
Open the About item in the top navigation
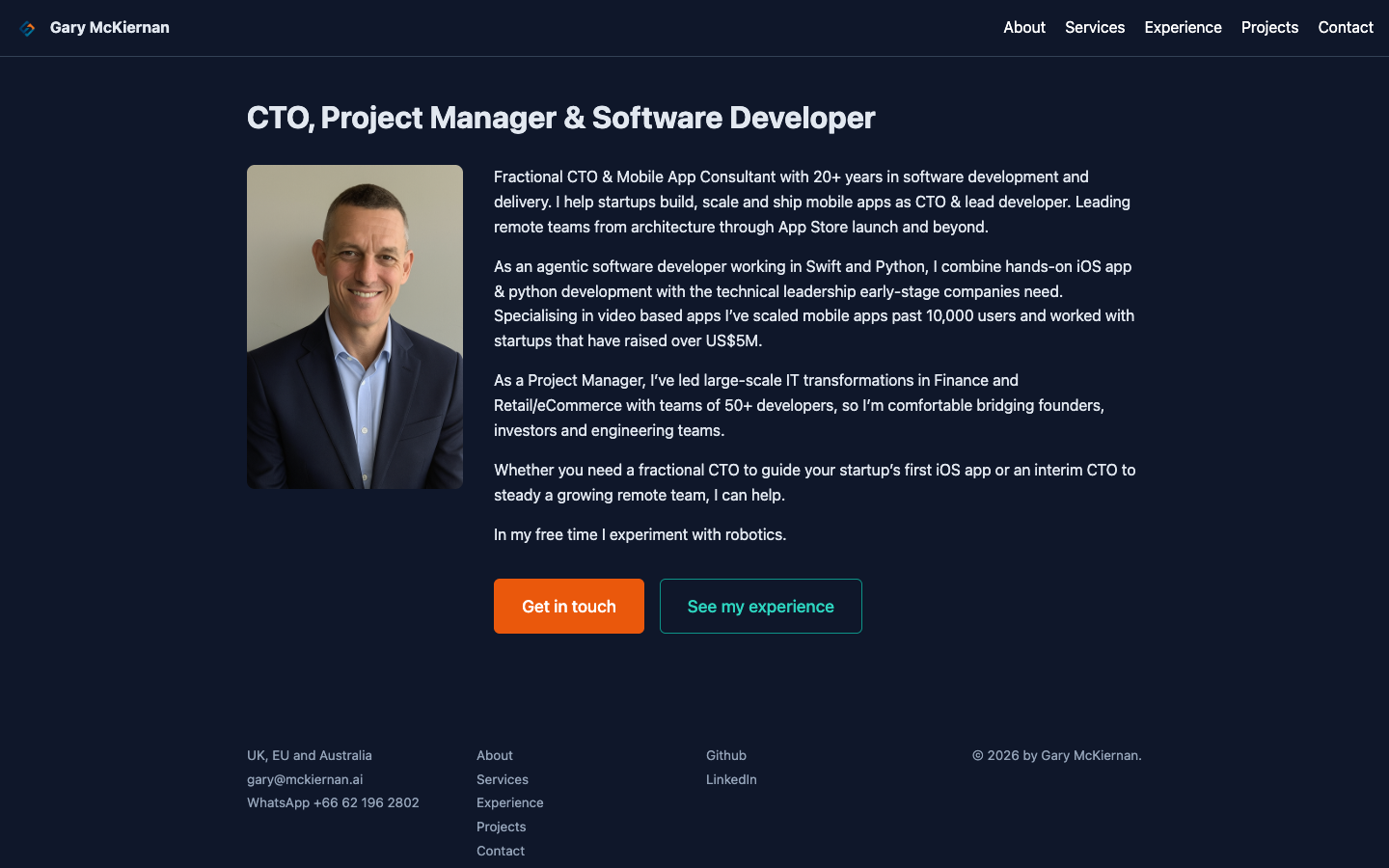pyautogui.click(x=1024, y=27)
